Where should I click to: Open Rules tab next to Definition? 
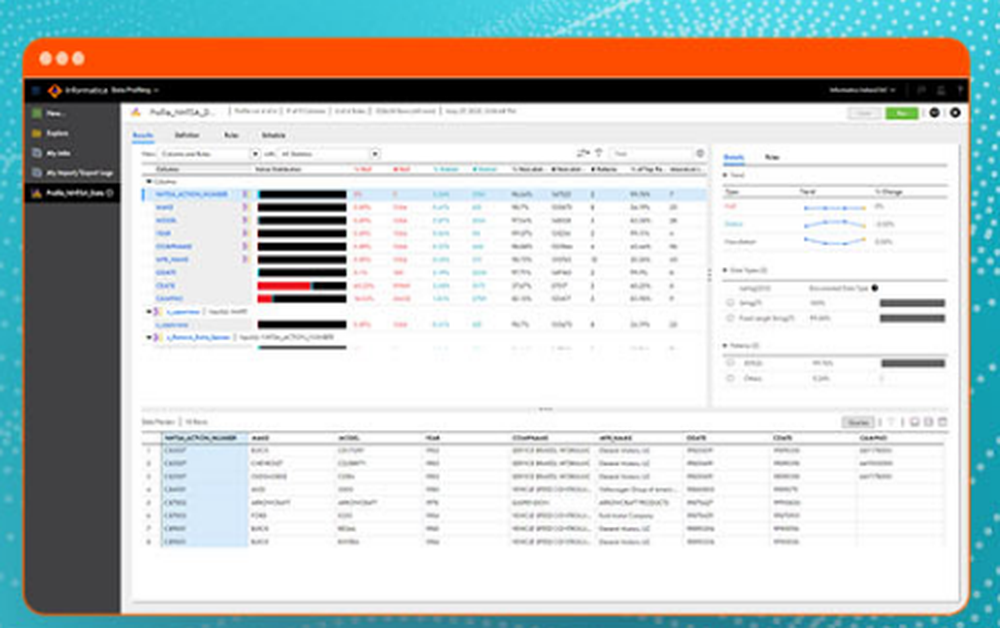coord(231,135)
